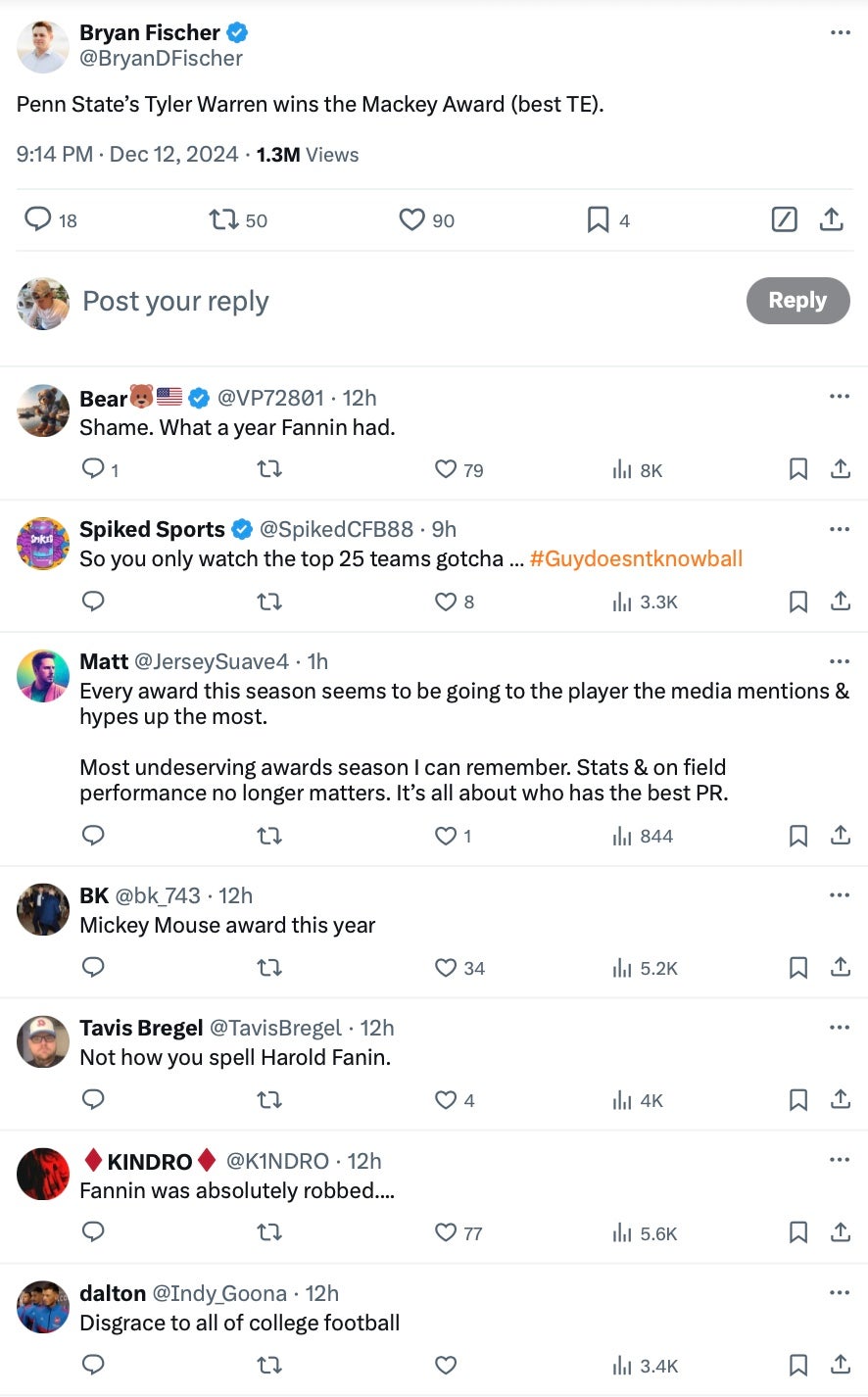Like Bryan Fischer's main tweet
This screenshot has height=1397, width=868.
tap(411, 218)
